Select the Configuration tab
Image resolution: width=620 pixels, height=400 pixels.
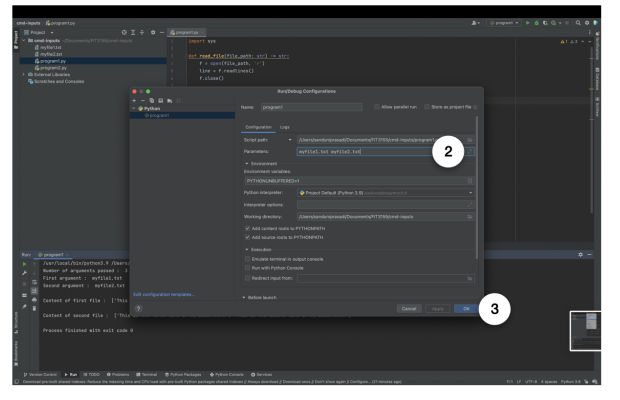pos(258,127)
